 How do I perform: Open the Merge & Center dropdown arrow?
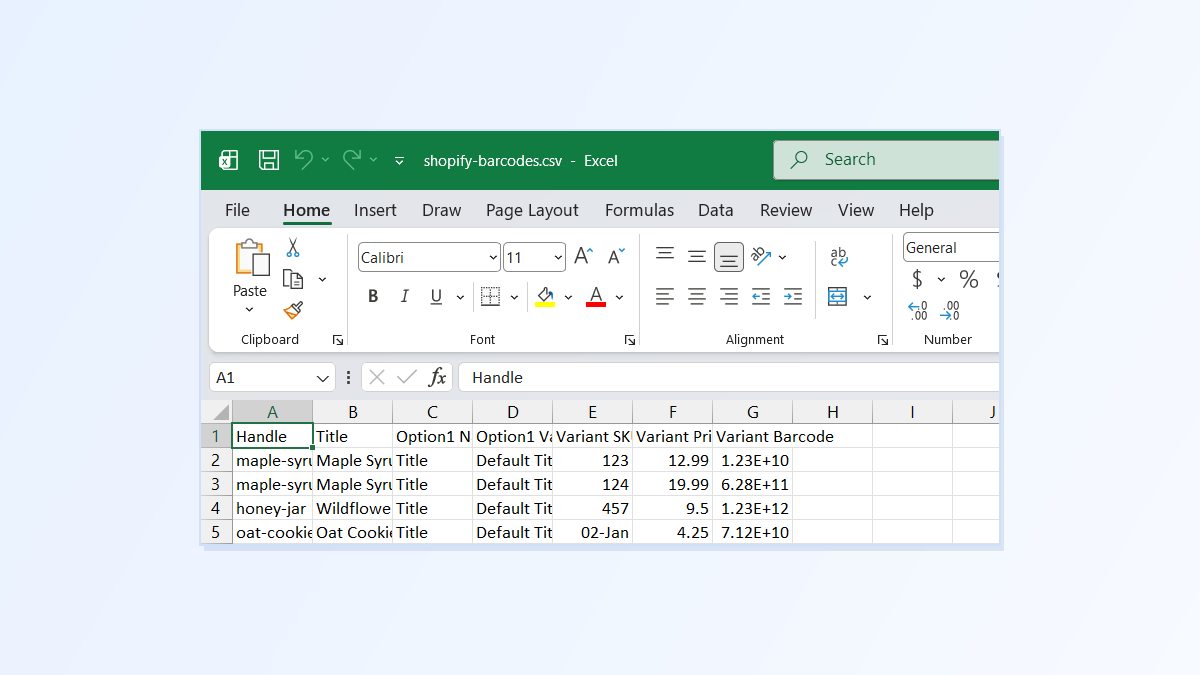[x=867, y=297]
